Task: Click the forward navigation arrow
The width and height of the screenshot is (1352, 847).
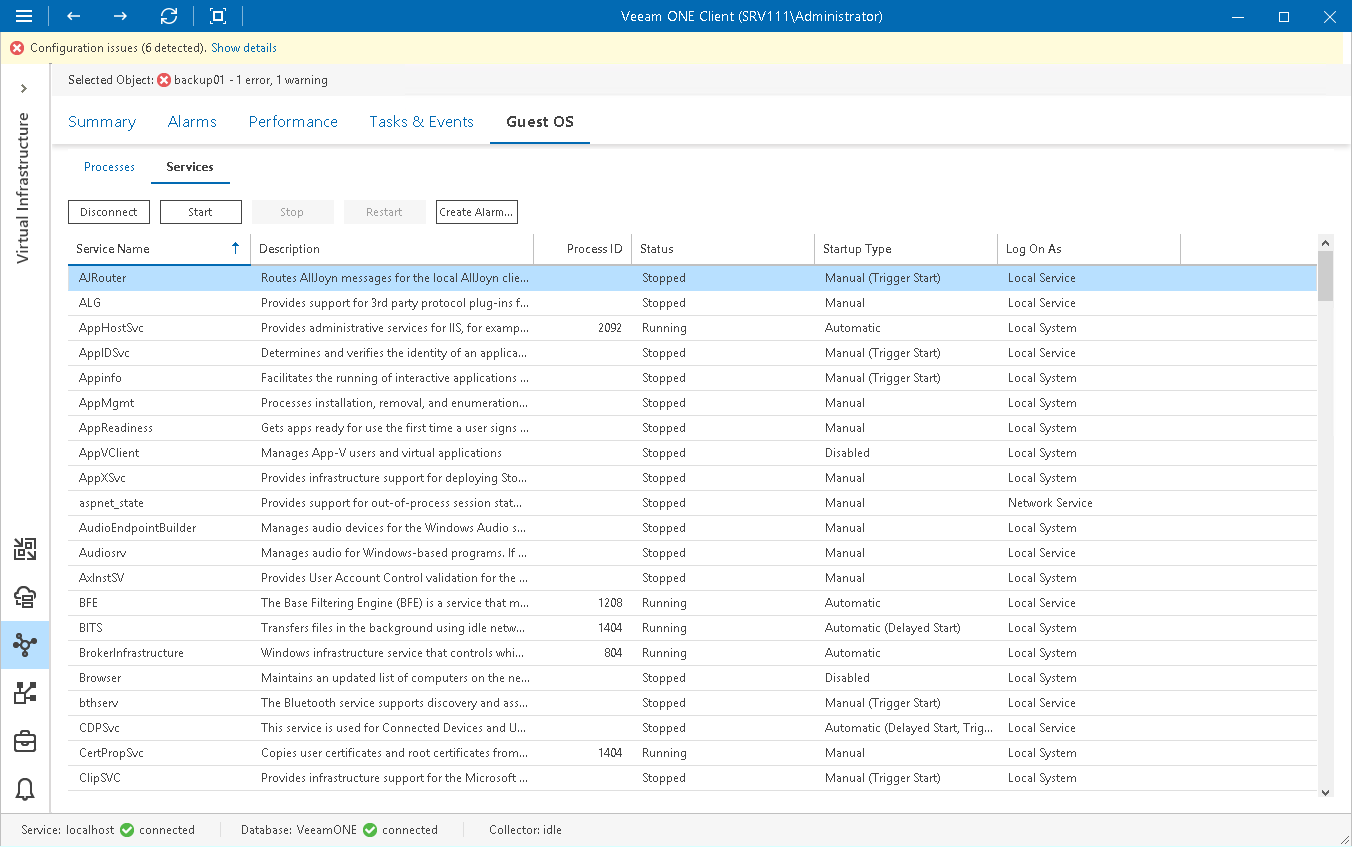Action: coord(120,16)
